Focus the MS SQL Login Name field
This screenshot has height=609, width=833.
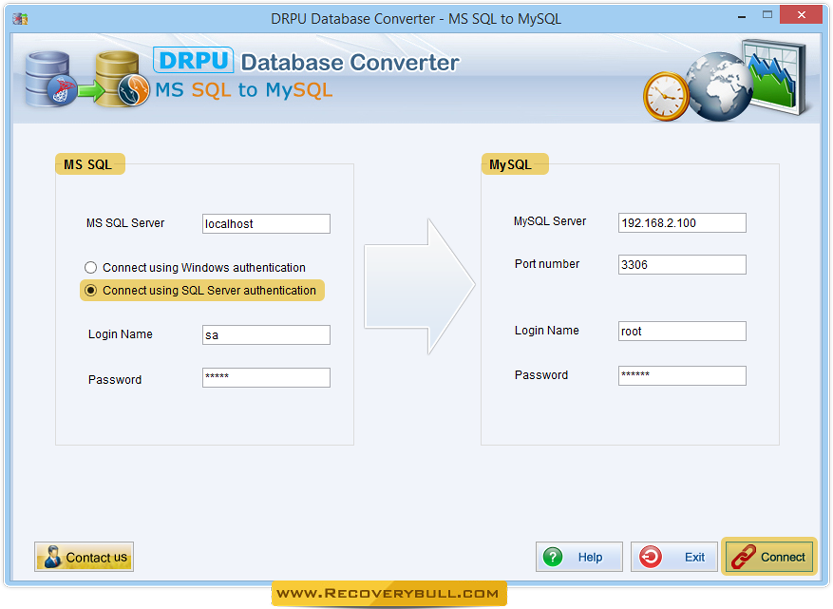click(266, 335)
